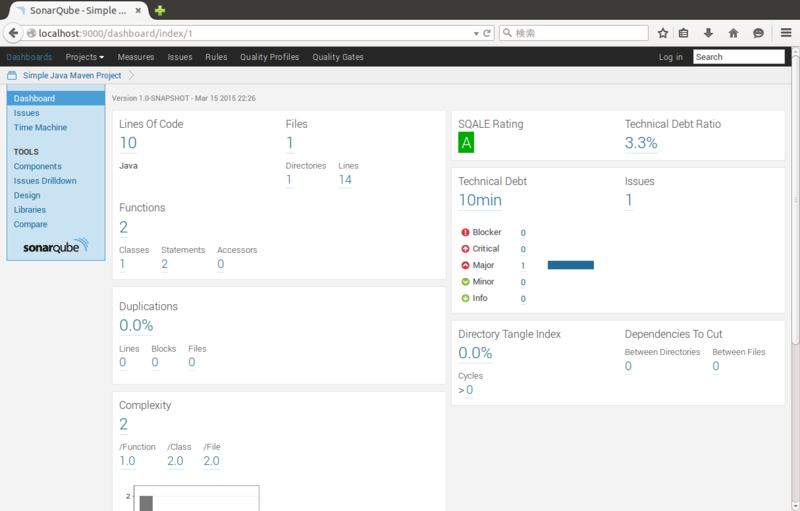This screenshot has width=800, height=511.
Task: Click the Critical severity icon
Action: point(465,249)
